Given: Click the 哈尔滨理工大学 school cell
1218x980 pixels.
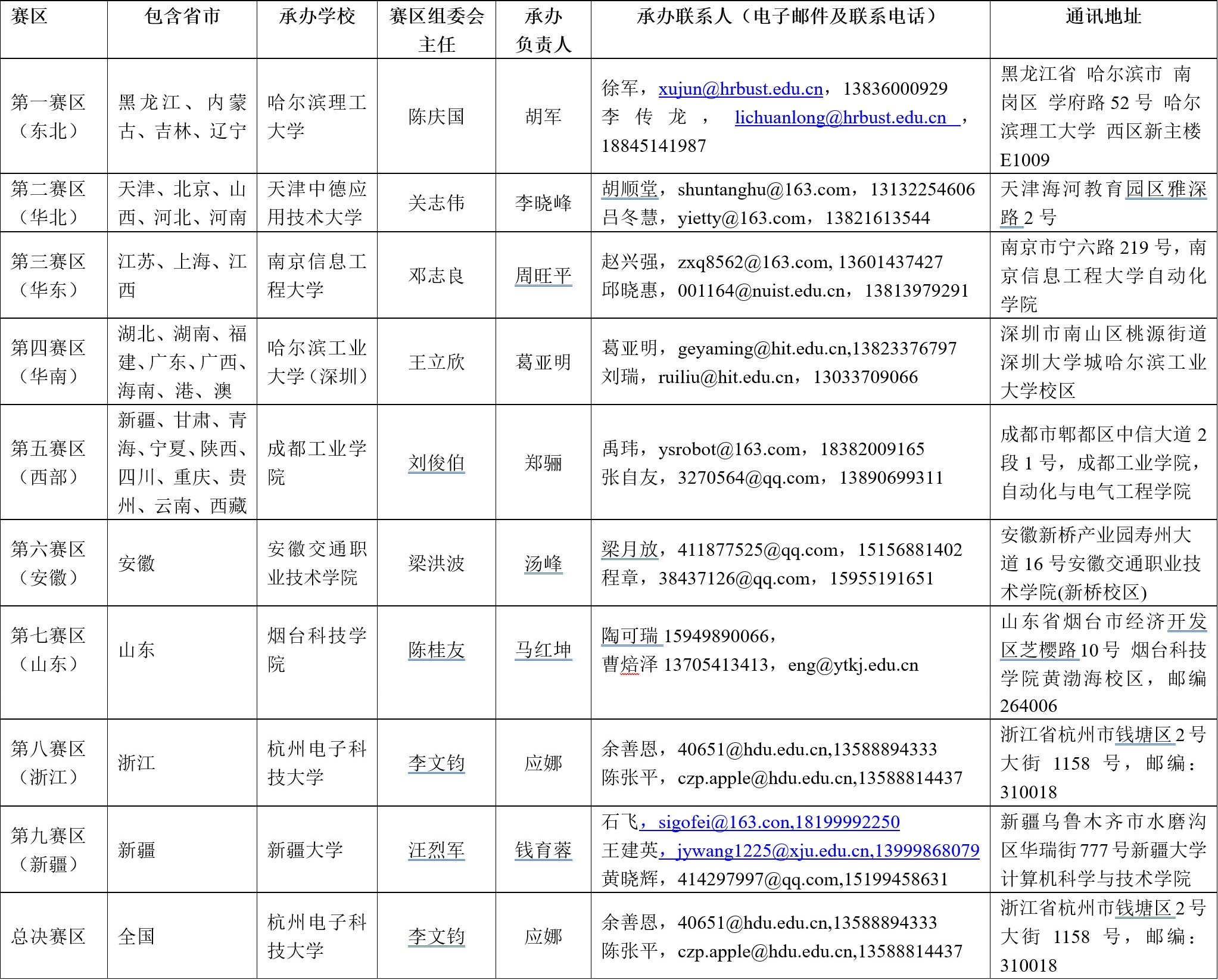Looking at the screenshot, I should pyautogui.click(x=316, y=116).
